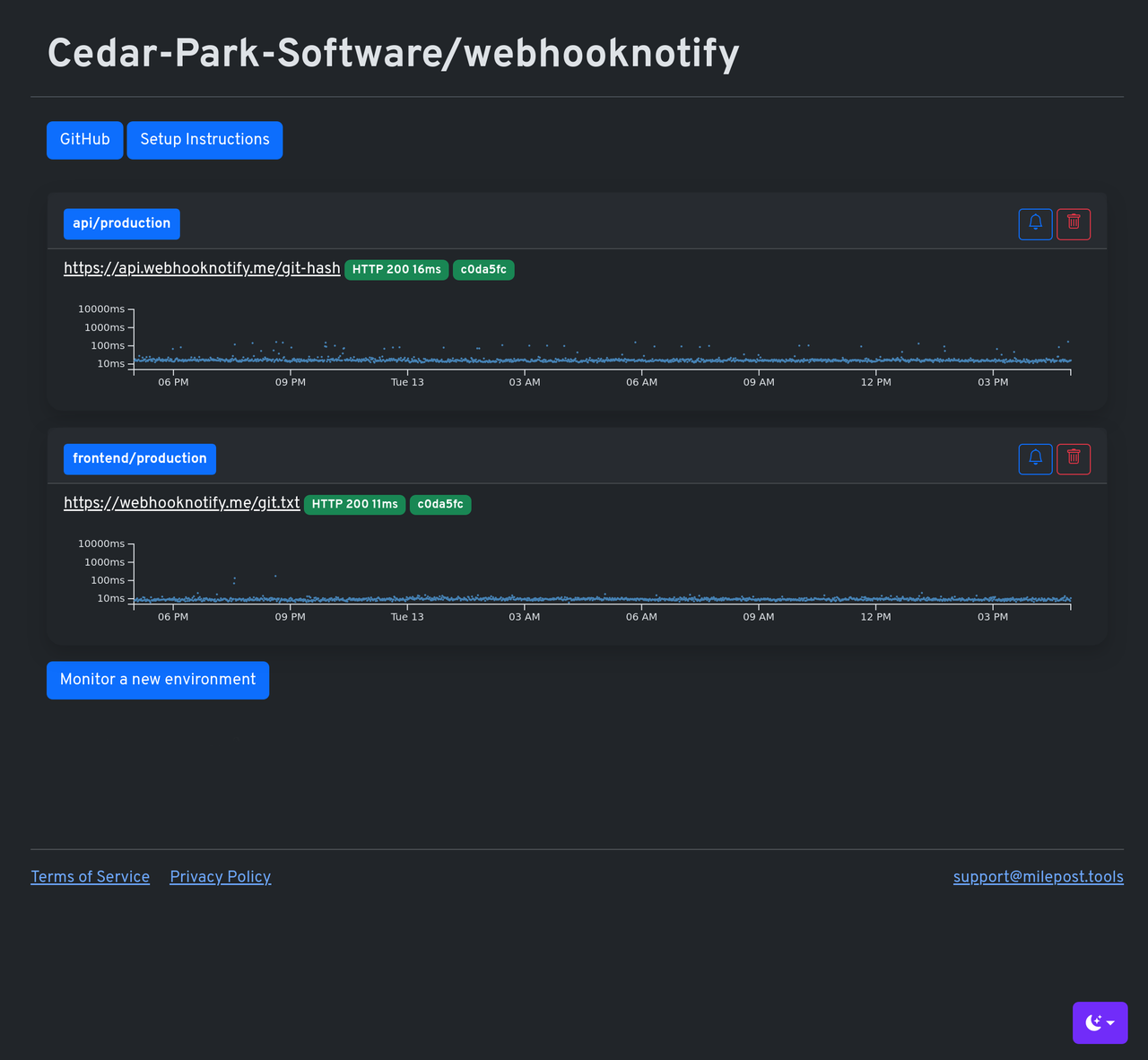Click the bell icon for frontend/production
Image resolution: width=1148 pixels, height=1060 pixels.
(1035, 458)
